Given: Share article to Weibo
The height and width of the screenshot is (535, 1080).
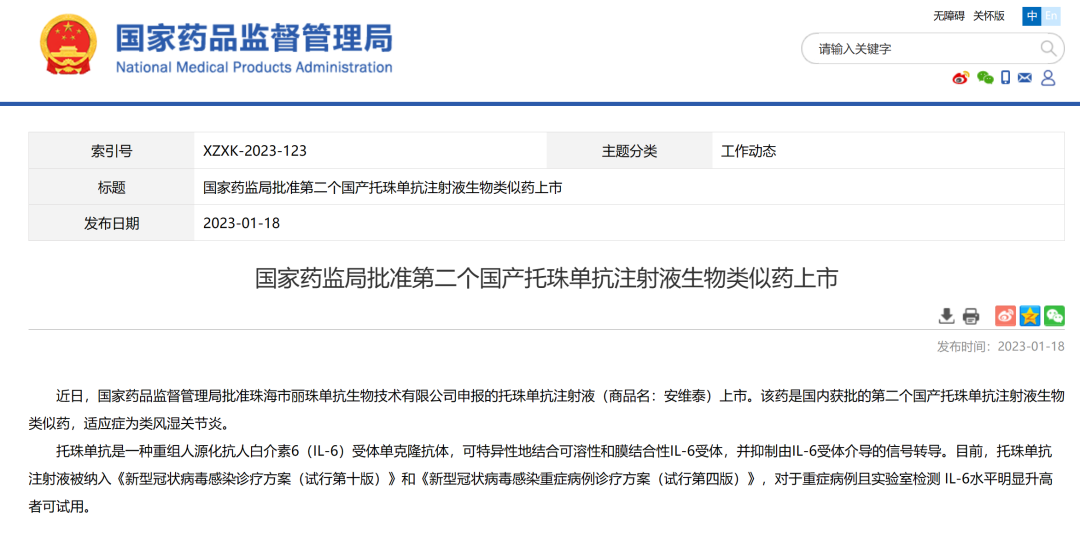Looking at the screenshot, I should coord(1005,316).
